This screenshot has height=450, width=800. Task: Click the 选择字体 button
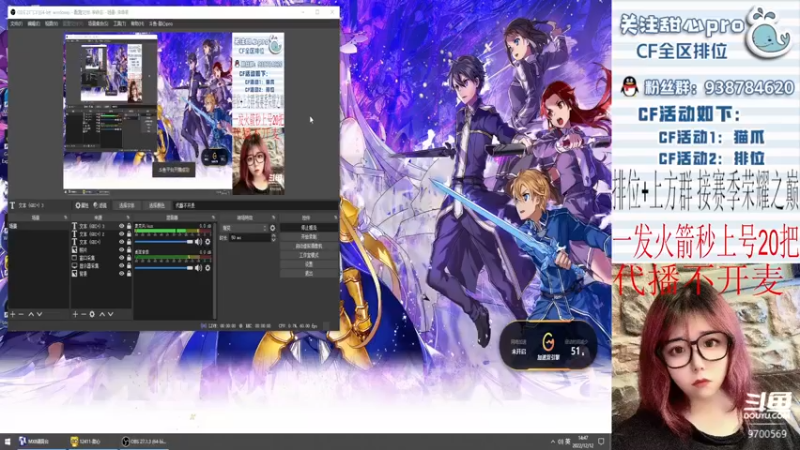tap(127, 206)
